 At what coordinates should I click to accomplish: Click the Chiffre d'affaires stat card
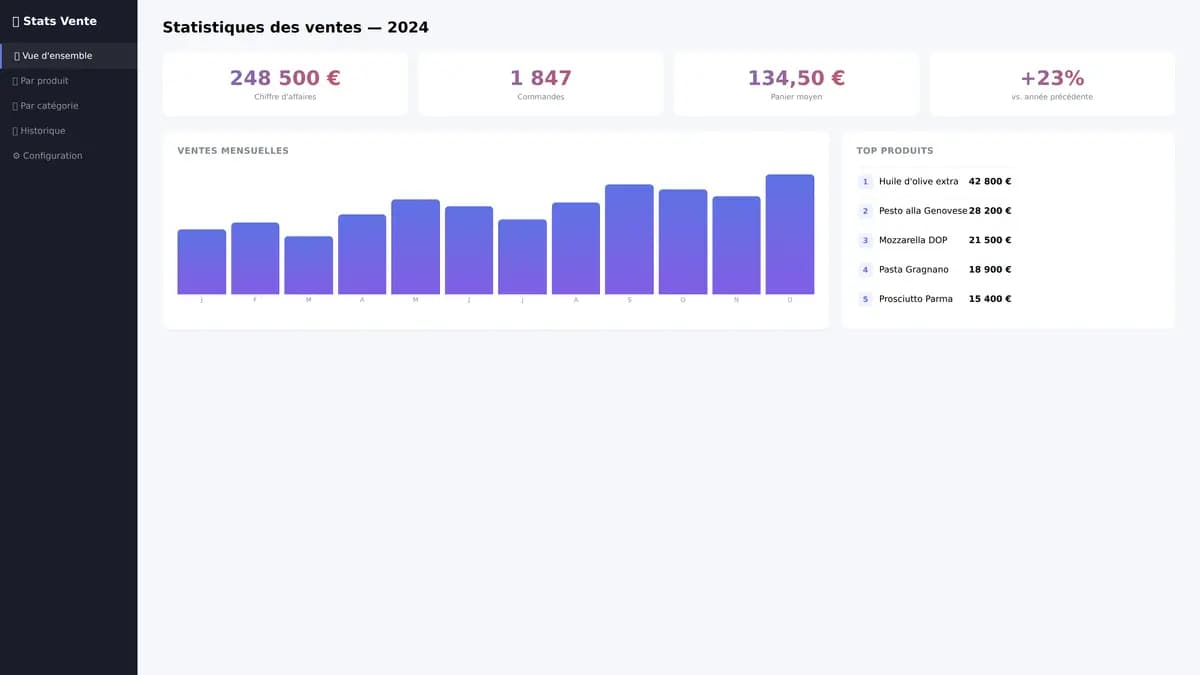[x=284, y=84]
